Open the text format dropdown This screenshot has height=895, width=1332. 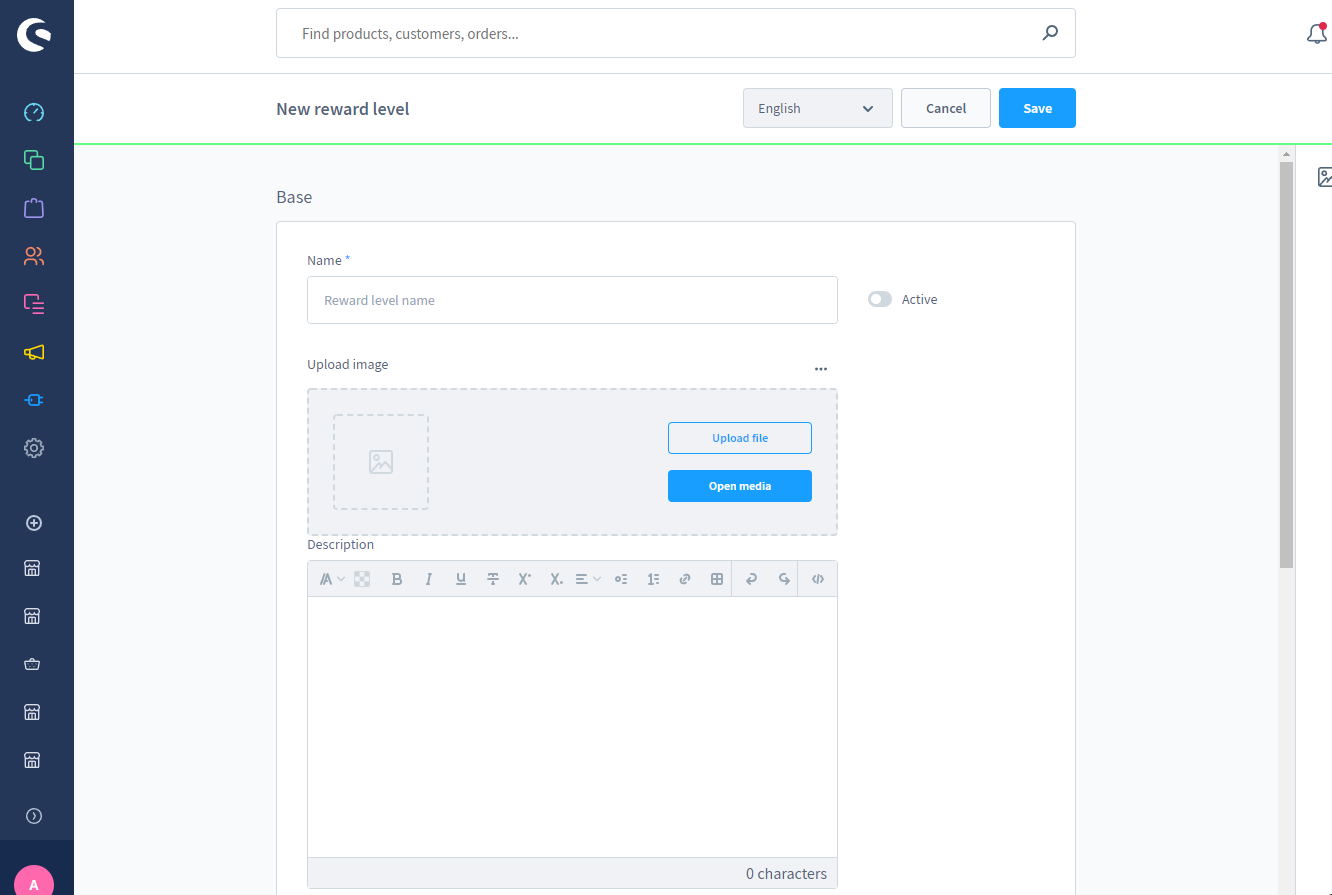click(331, 579)
